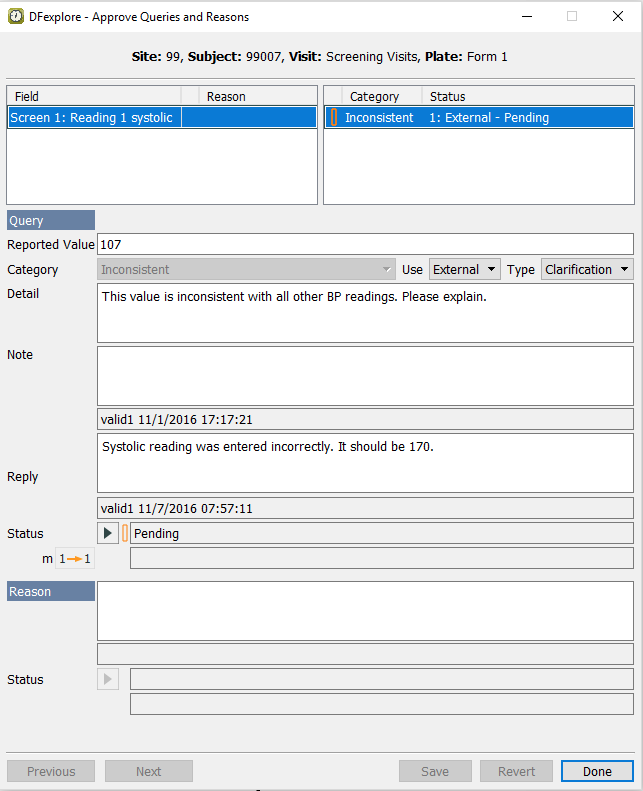Click the query Status play arrow button
Screen dimensions: 643x791
(108, 534)
